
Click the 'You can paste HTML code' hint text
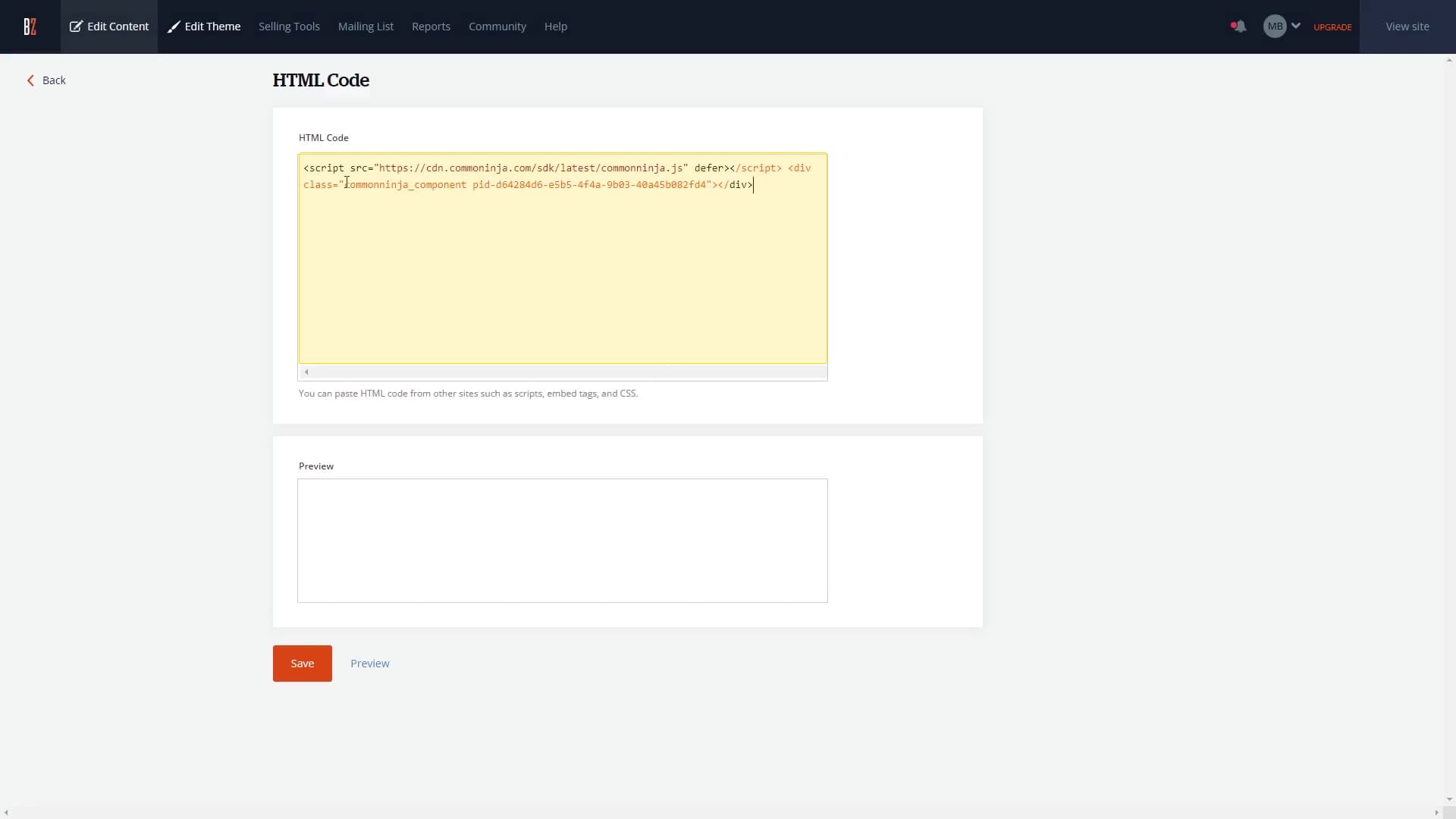pos(468,394)
